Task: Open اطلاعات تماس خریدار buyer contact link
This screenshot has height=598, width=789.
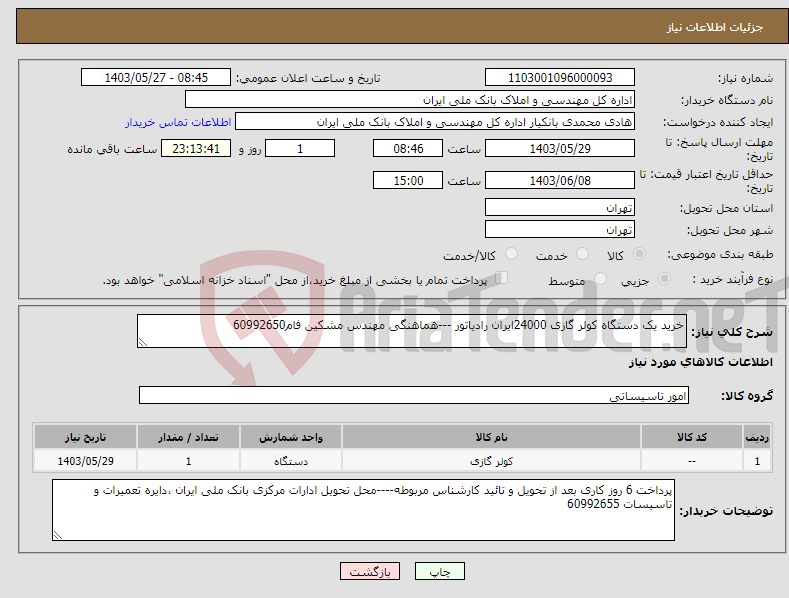Action: click(178, 122)
